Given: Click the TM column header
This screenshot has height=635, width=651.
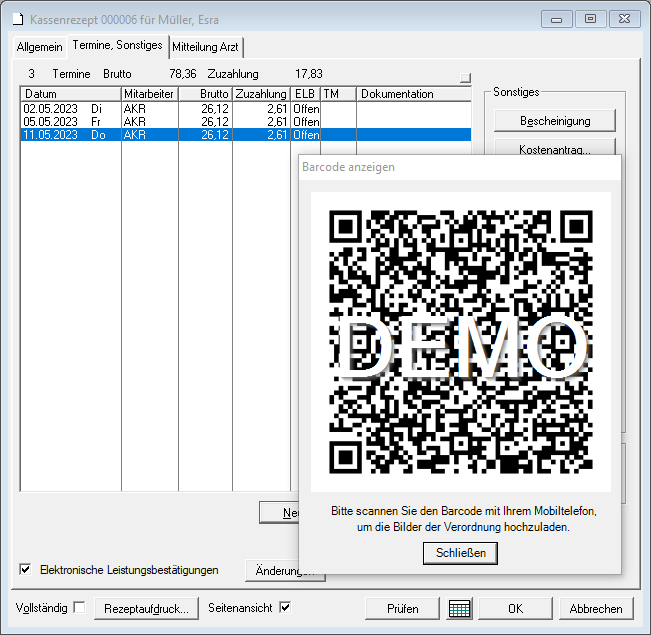Looking at the screenshot, I should (x=338, y=94).
